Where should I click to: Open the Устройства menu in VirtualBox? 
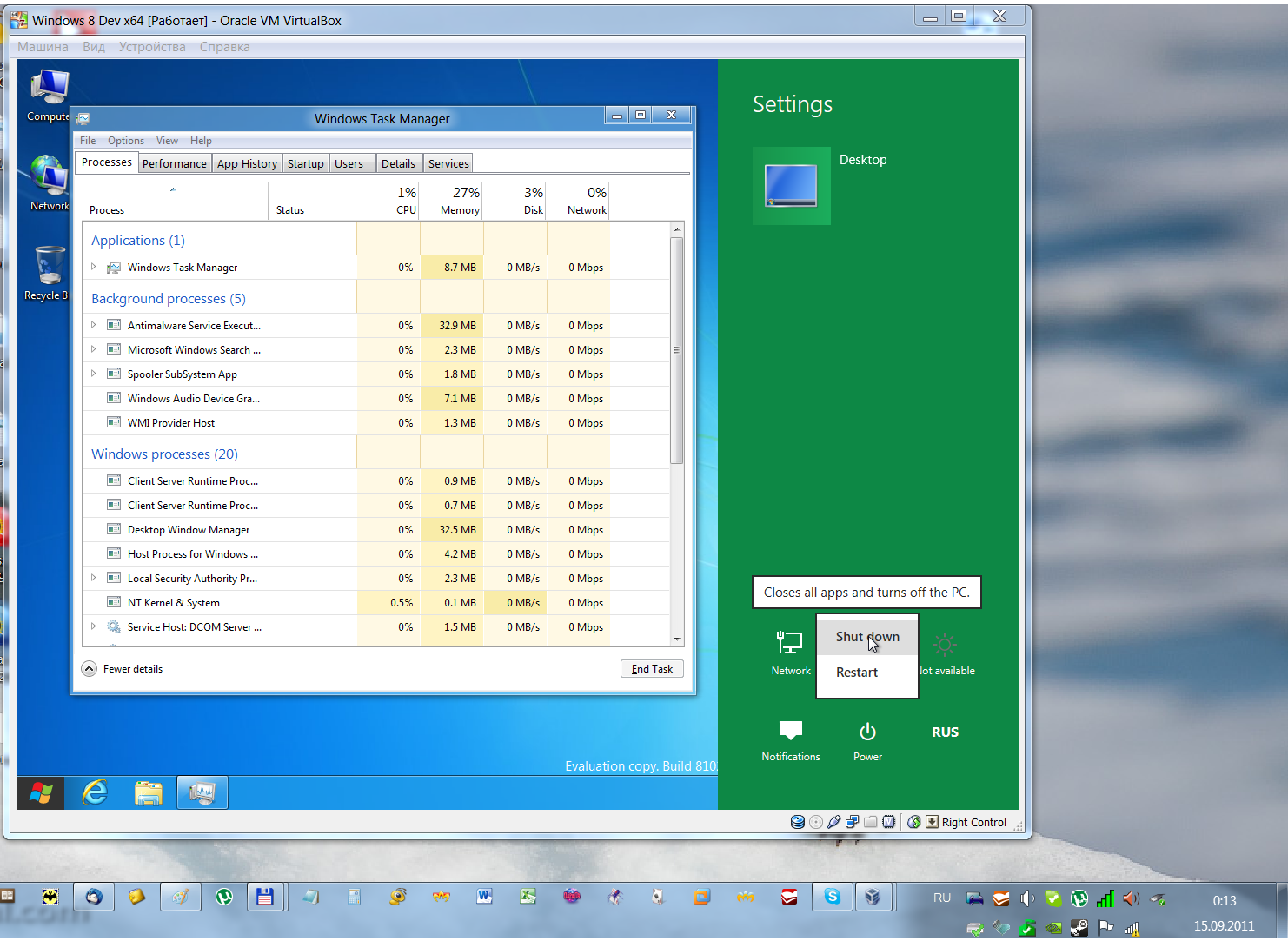coord(152,47)
